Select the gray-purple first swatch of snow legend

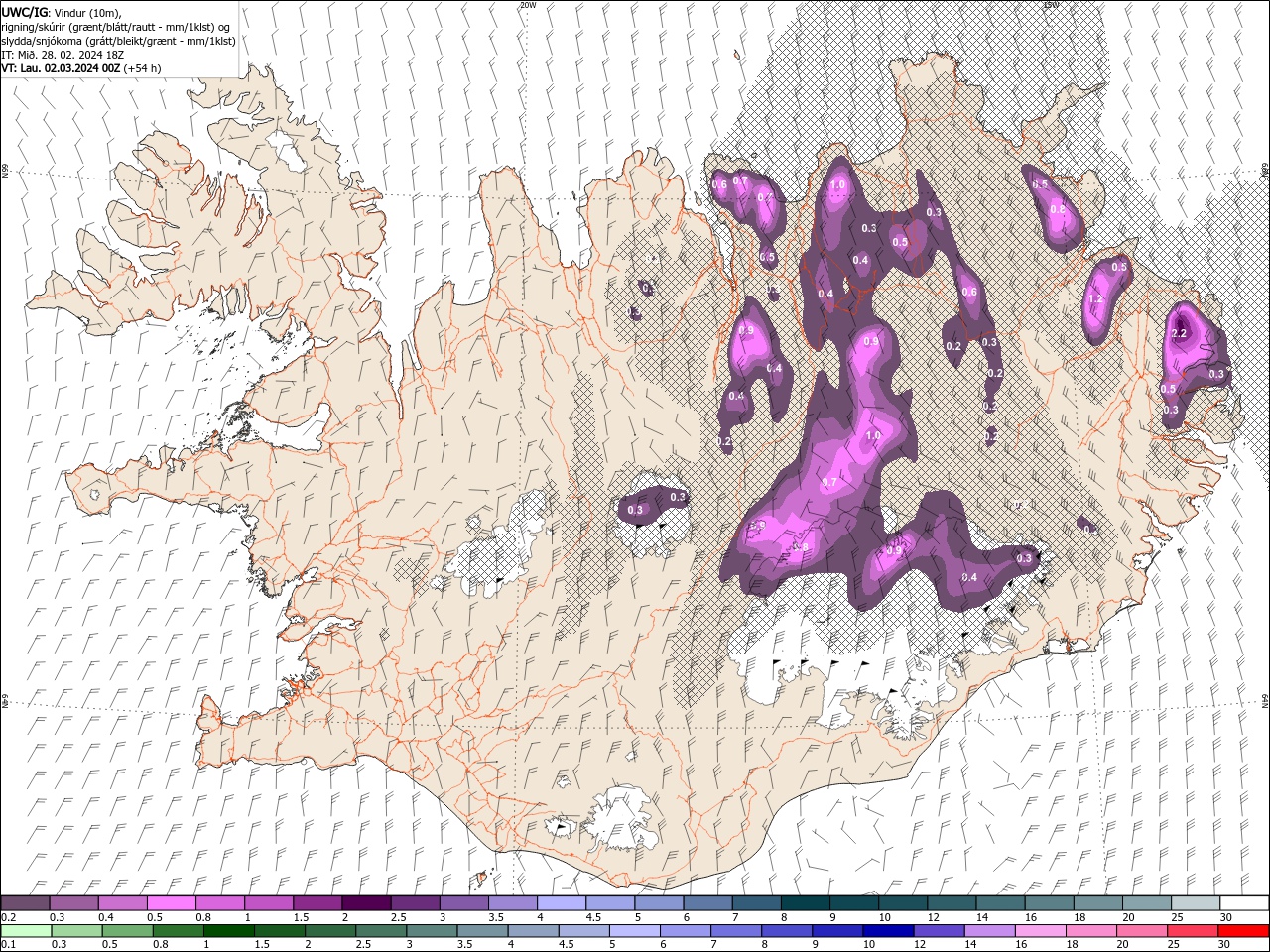click(x=25, y=903)
